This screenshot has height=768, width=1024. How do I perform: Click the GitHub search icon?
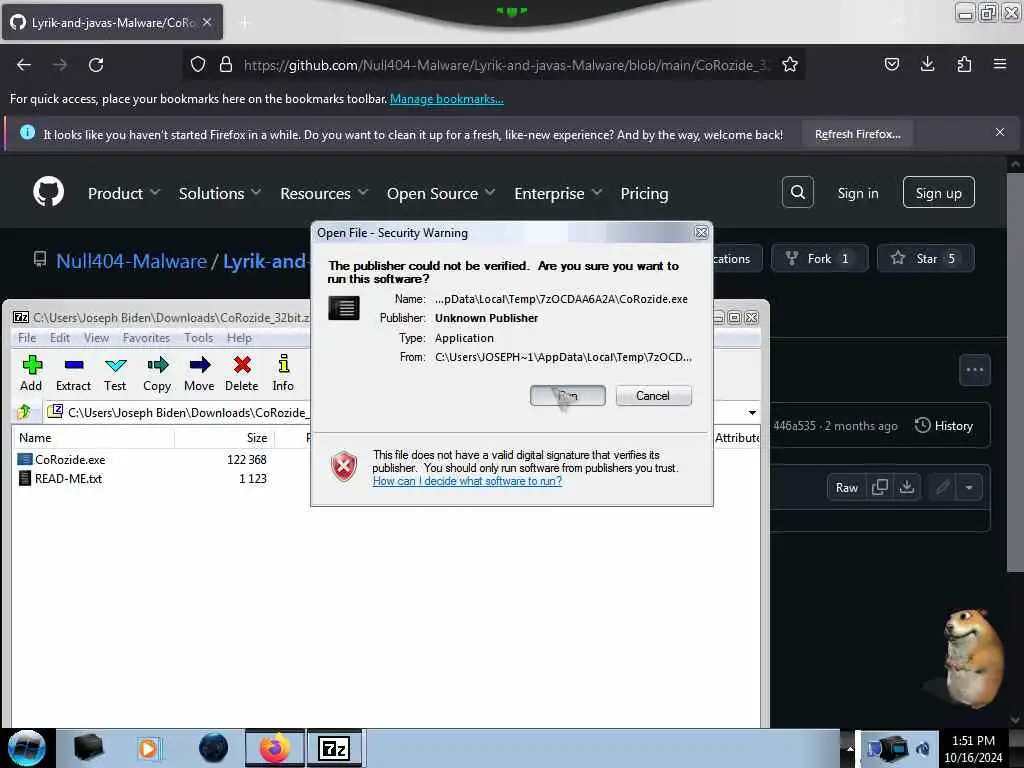click(797, 192)
